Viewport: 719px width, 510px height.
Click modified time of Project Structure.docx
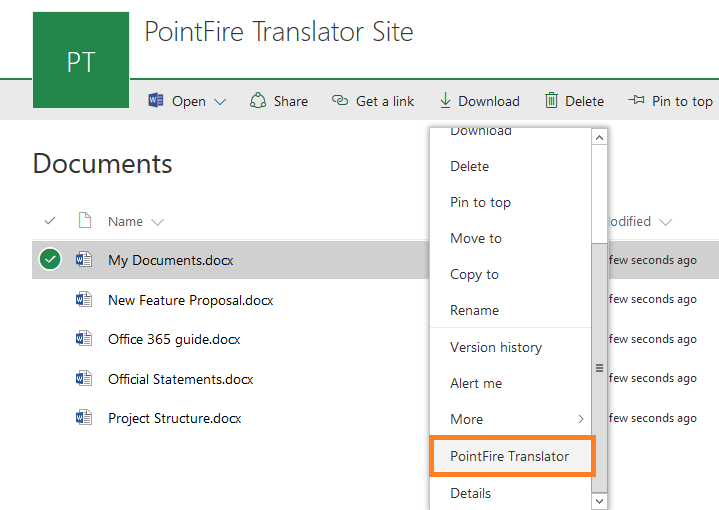tap(653, 418)
